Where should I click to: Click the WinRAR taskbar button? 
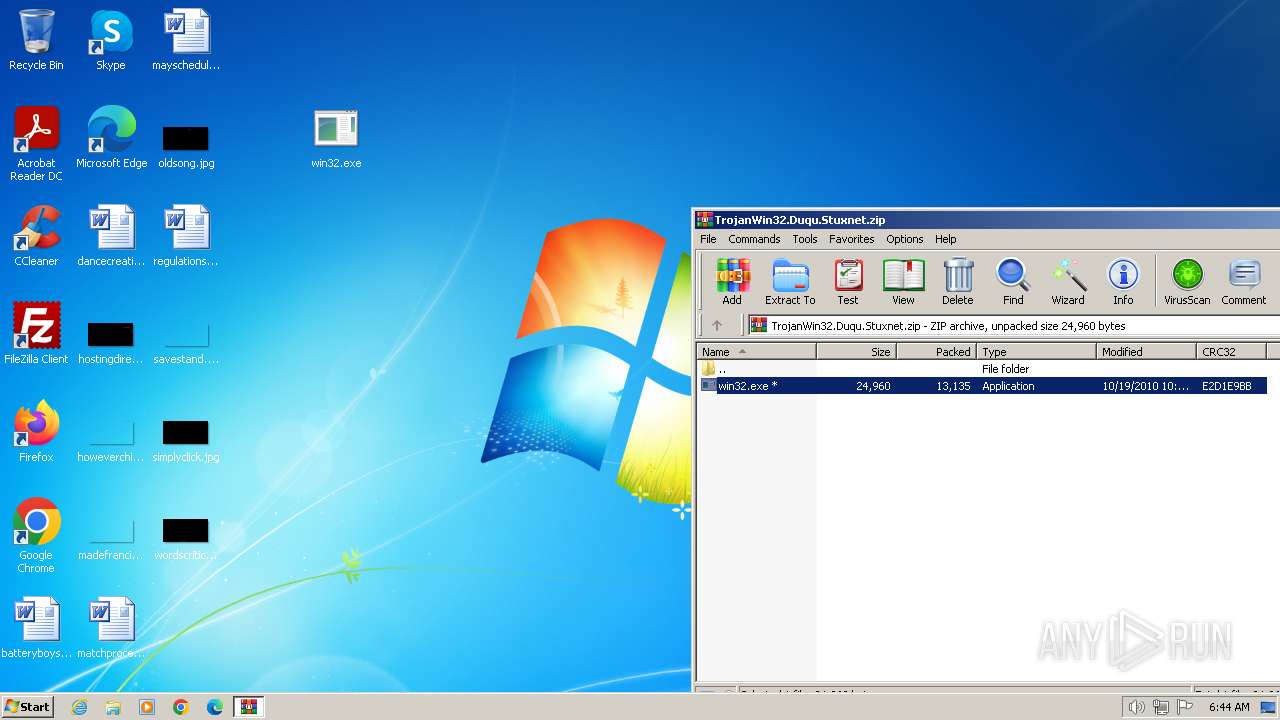click(249, 707)
